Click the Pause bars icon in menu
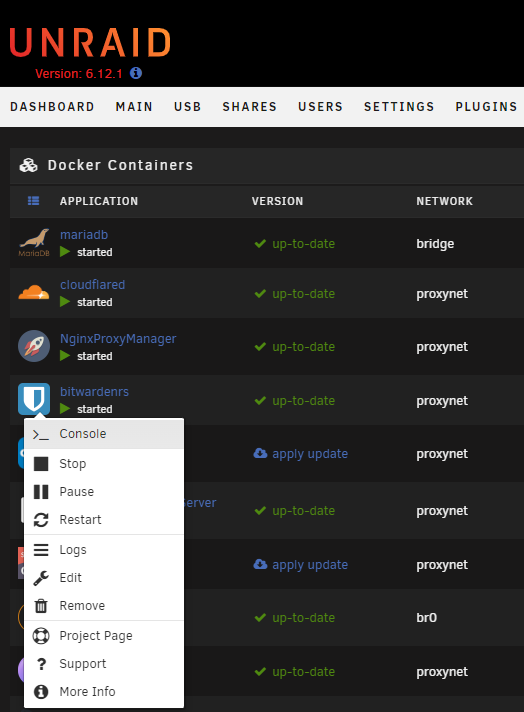The width and height of the screenshot is (524, 712). click(x=41, y=492)
